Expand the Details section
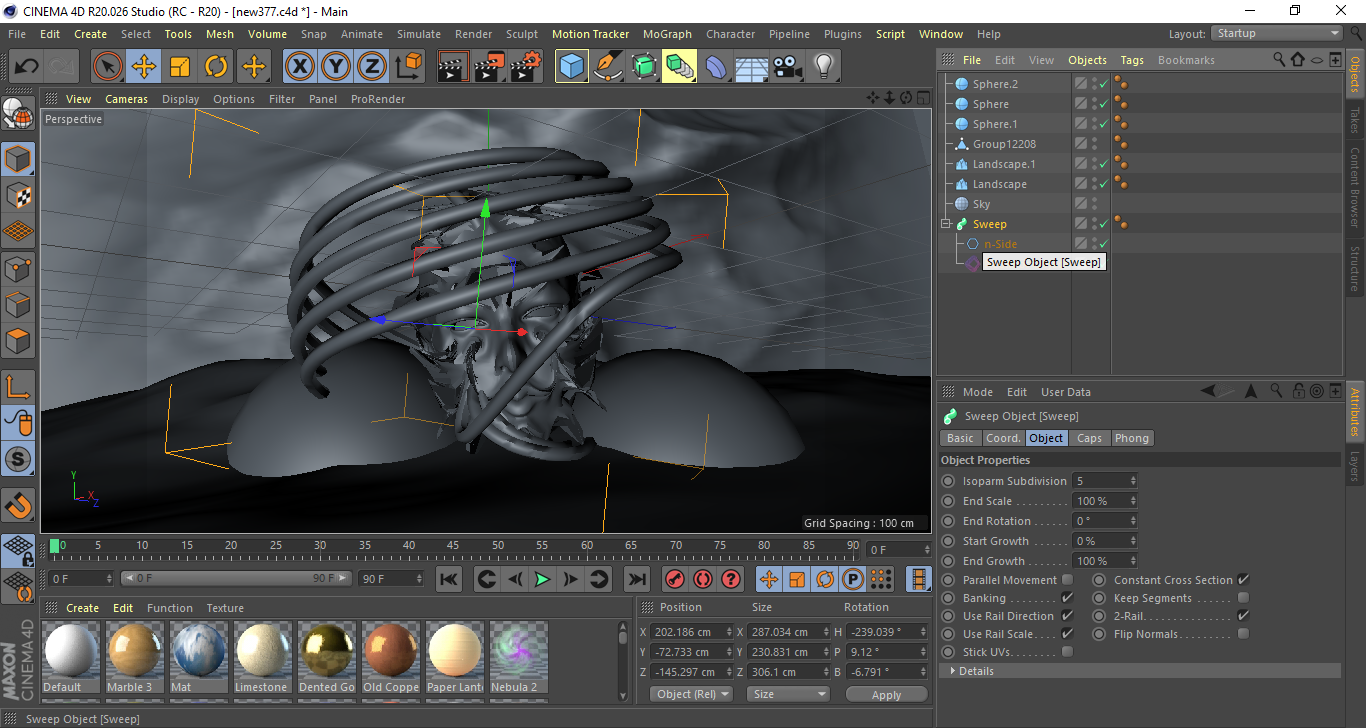This screenshot has height=728, width=1366. pos(953,671)
